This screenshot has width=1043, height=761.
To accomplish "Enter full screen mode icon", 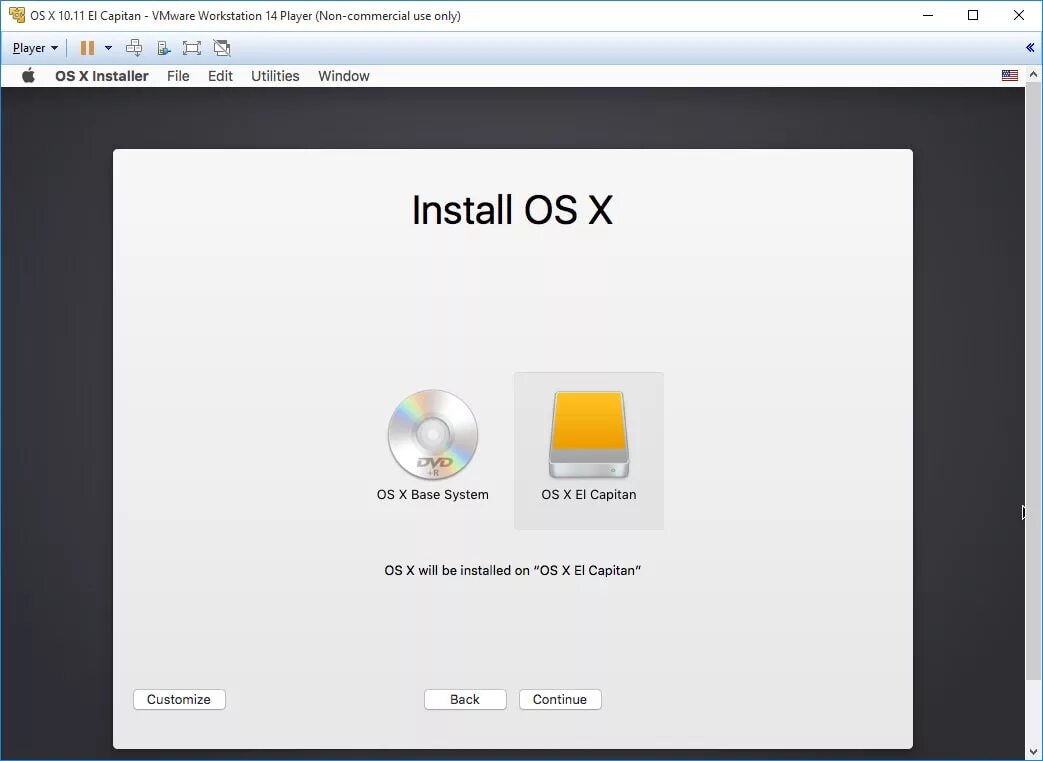I will tap(192, 48).
